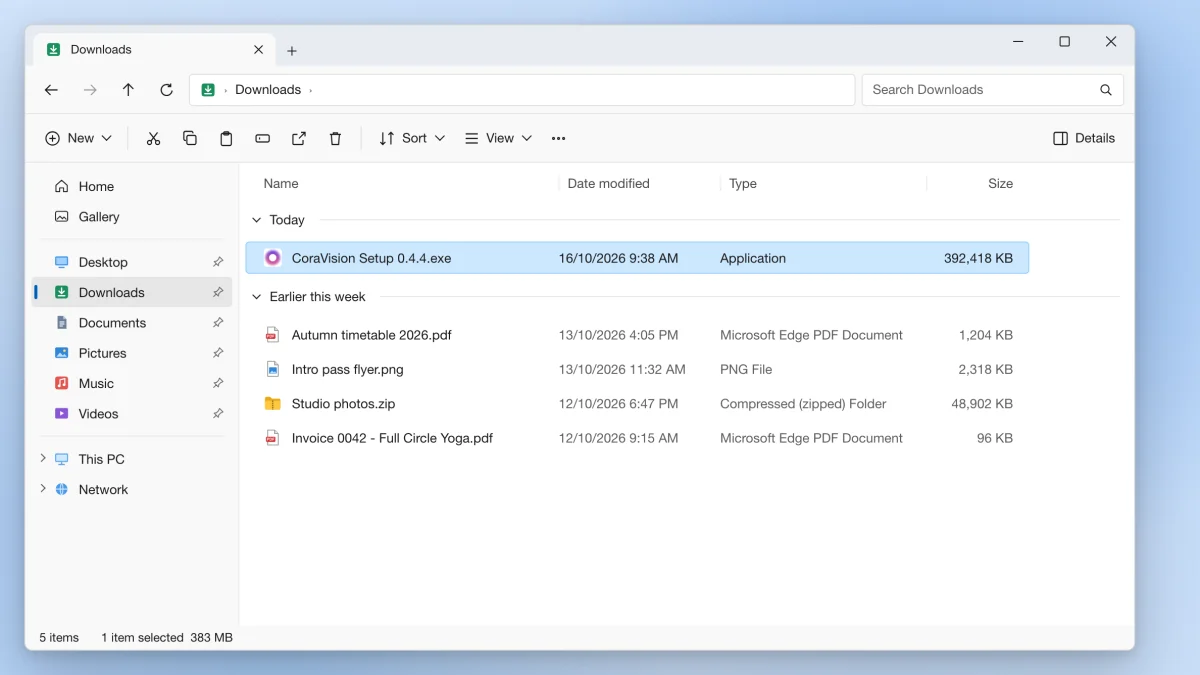Toggle the Details pane
The width and height of the screenshot is (1200, 675).
coord(1084,138)
